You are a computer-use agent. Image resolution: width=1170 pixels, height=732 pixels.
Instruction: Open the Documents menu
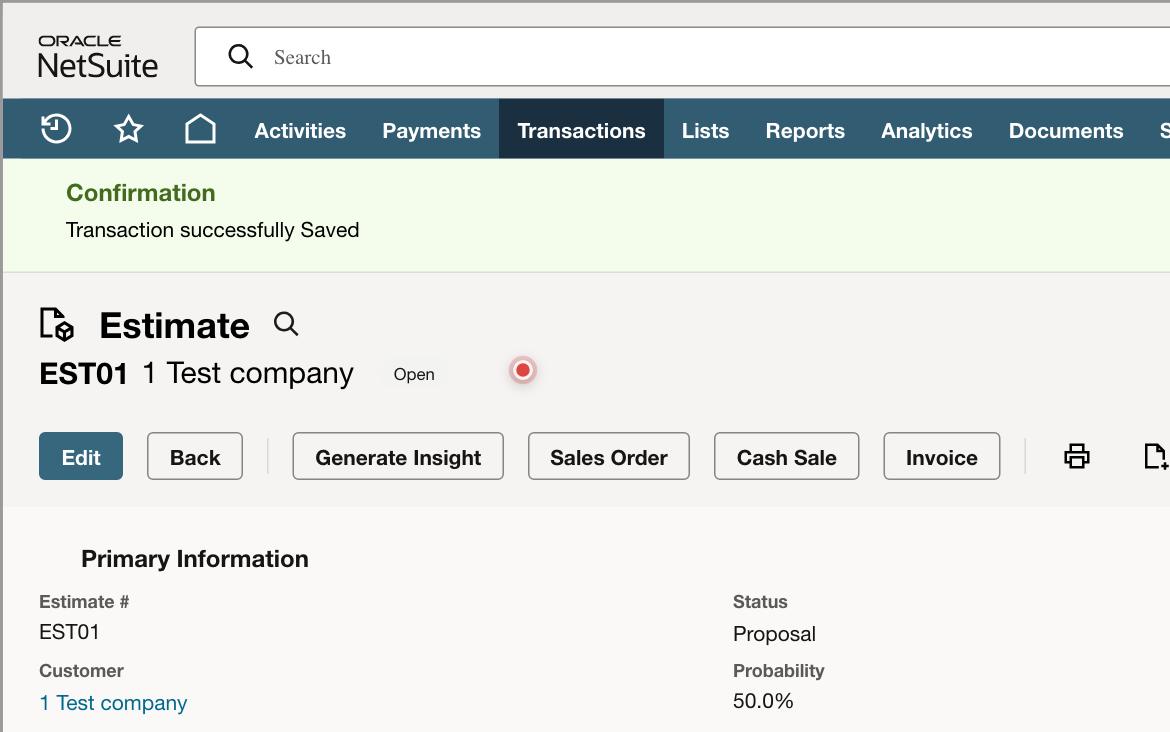(1066, 131)
